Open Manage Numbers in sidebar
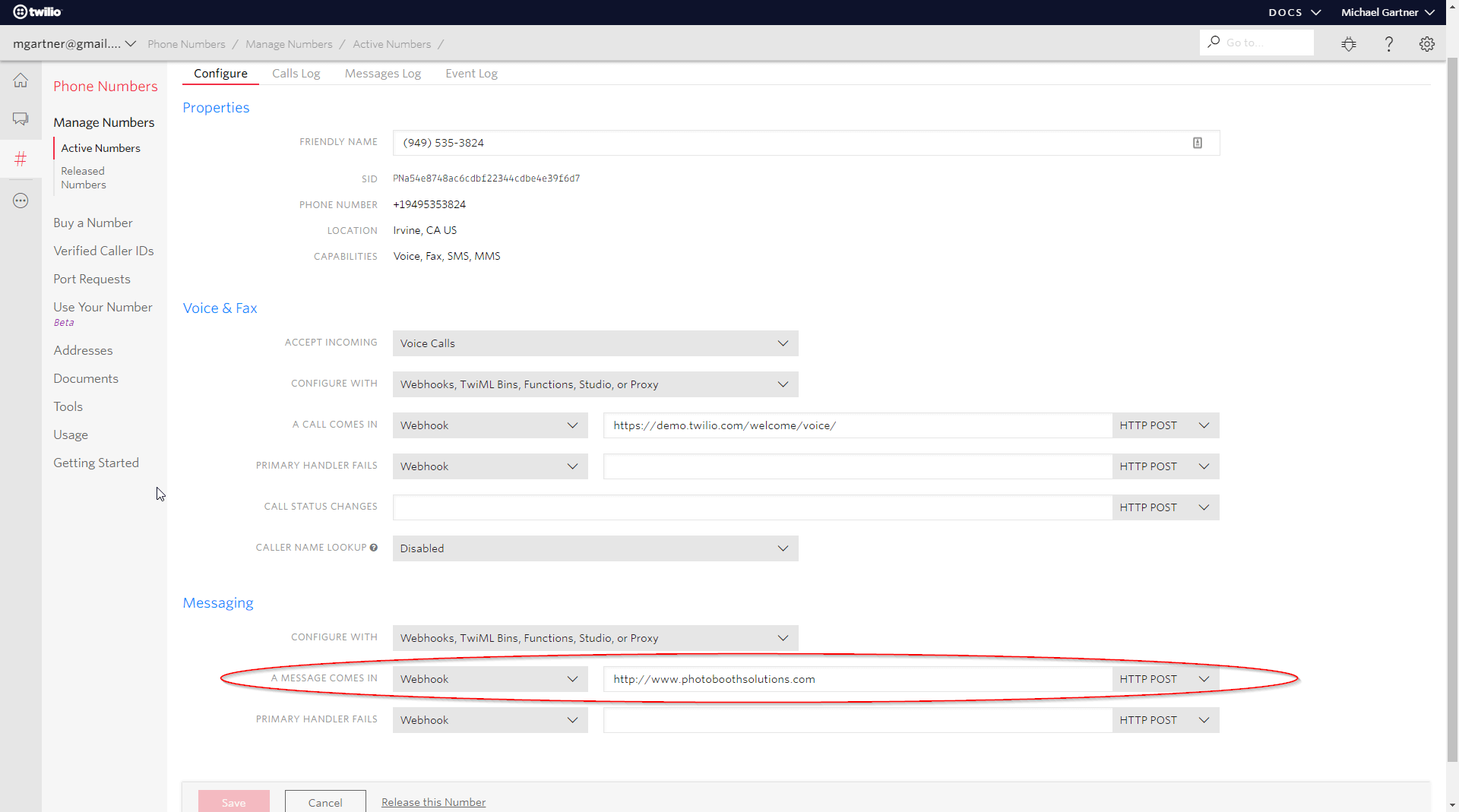Image resolution: width=1459 pixels, height=812 pixels. pos(103,122)
